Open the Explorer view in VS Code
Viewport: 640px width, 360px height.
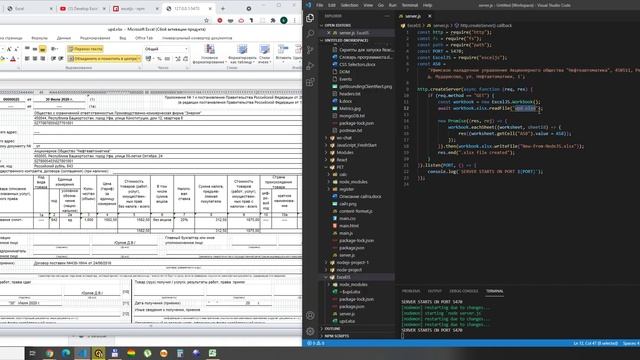[x=310, y=18]
